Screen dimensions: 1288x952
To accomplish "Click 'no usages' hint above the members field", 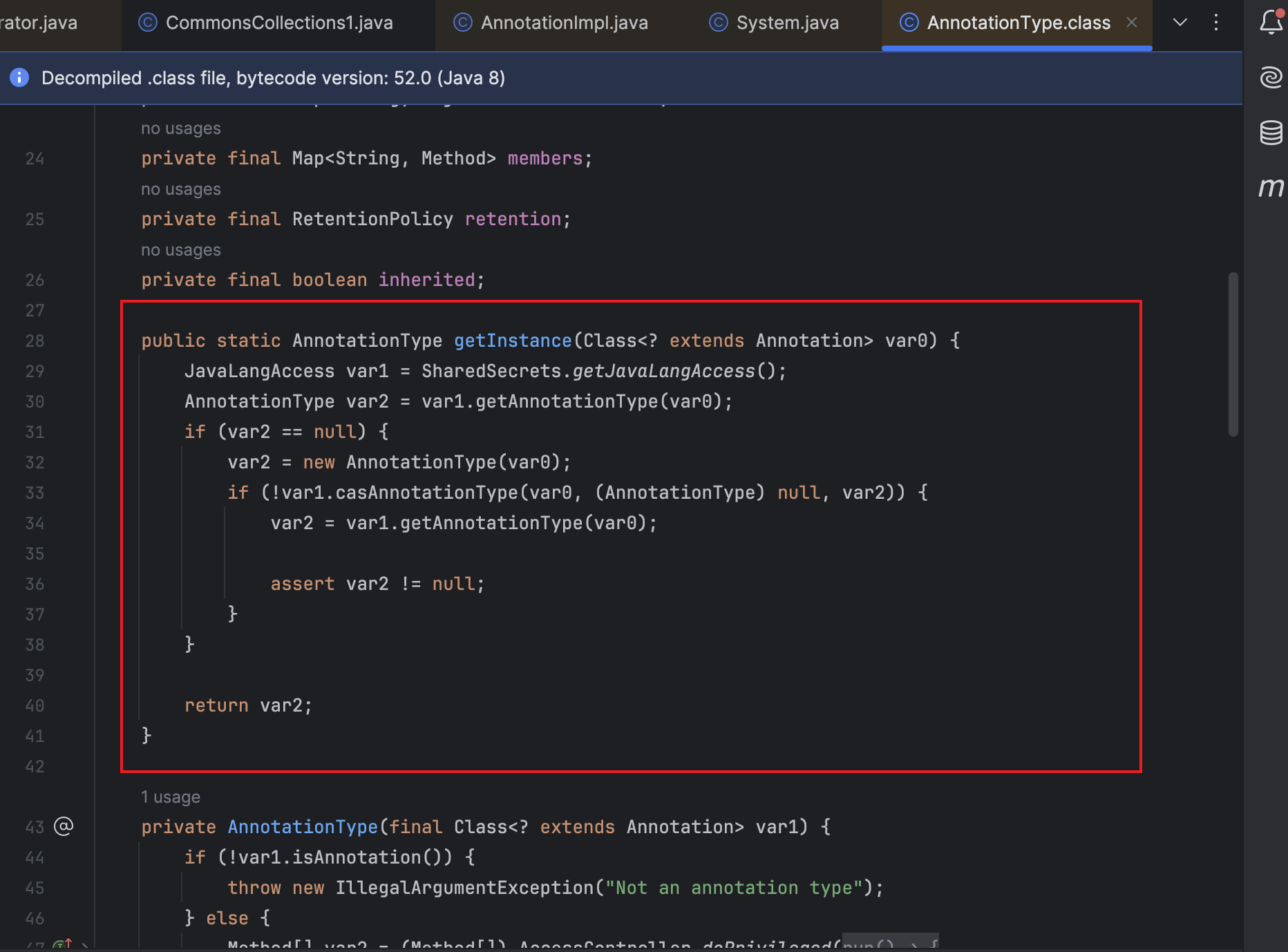I will [x=181, y=128].
